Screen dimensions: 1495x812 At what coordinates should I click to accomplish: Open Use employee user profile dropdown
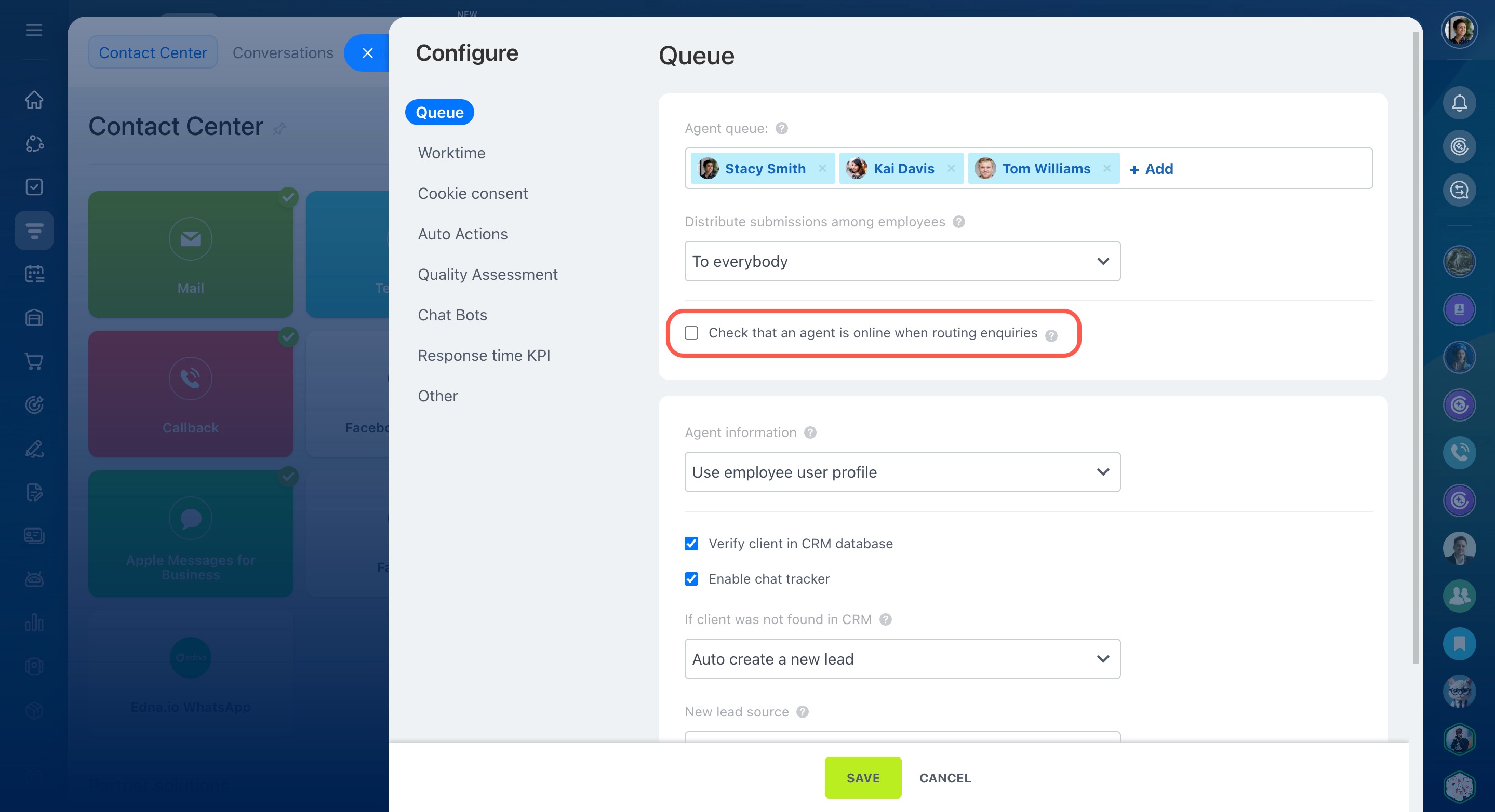[902, 472]
